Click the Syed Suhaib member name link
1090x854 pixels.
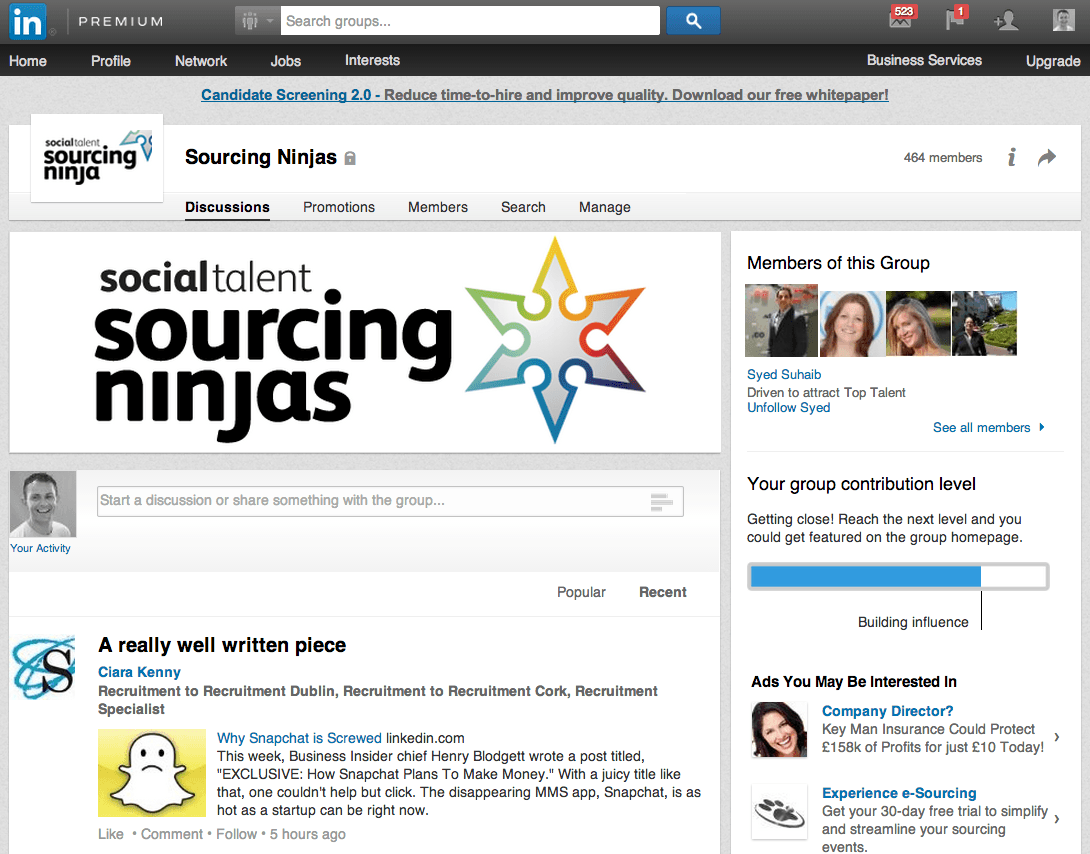click(784, 375)
